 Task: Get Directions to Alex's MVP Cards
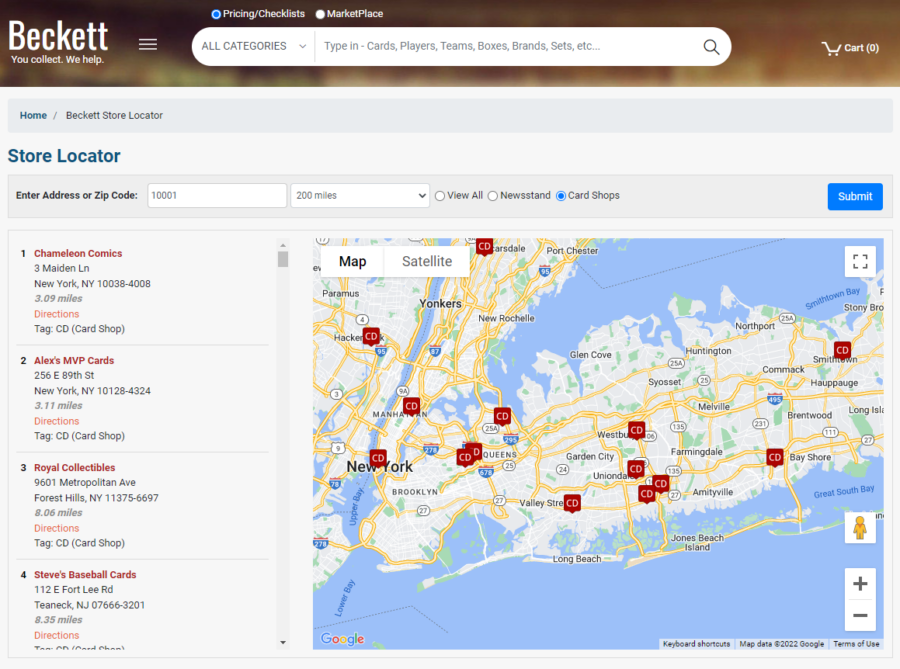pos(56,421)
